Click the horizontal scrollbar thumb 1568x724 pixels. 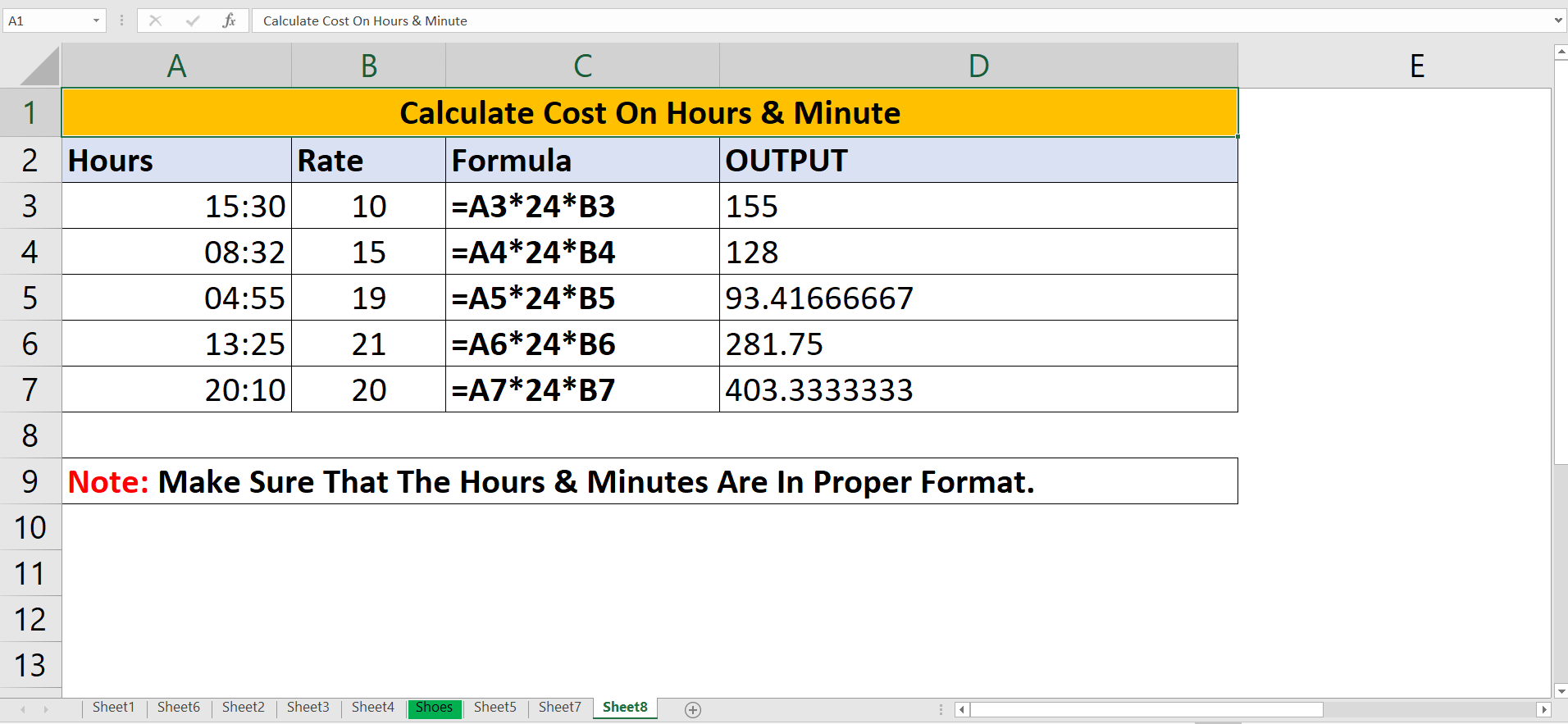click(1146, 709)
